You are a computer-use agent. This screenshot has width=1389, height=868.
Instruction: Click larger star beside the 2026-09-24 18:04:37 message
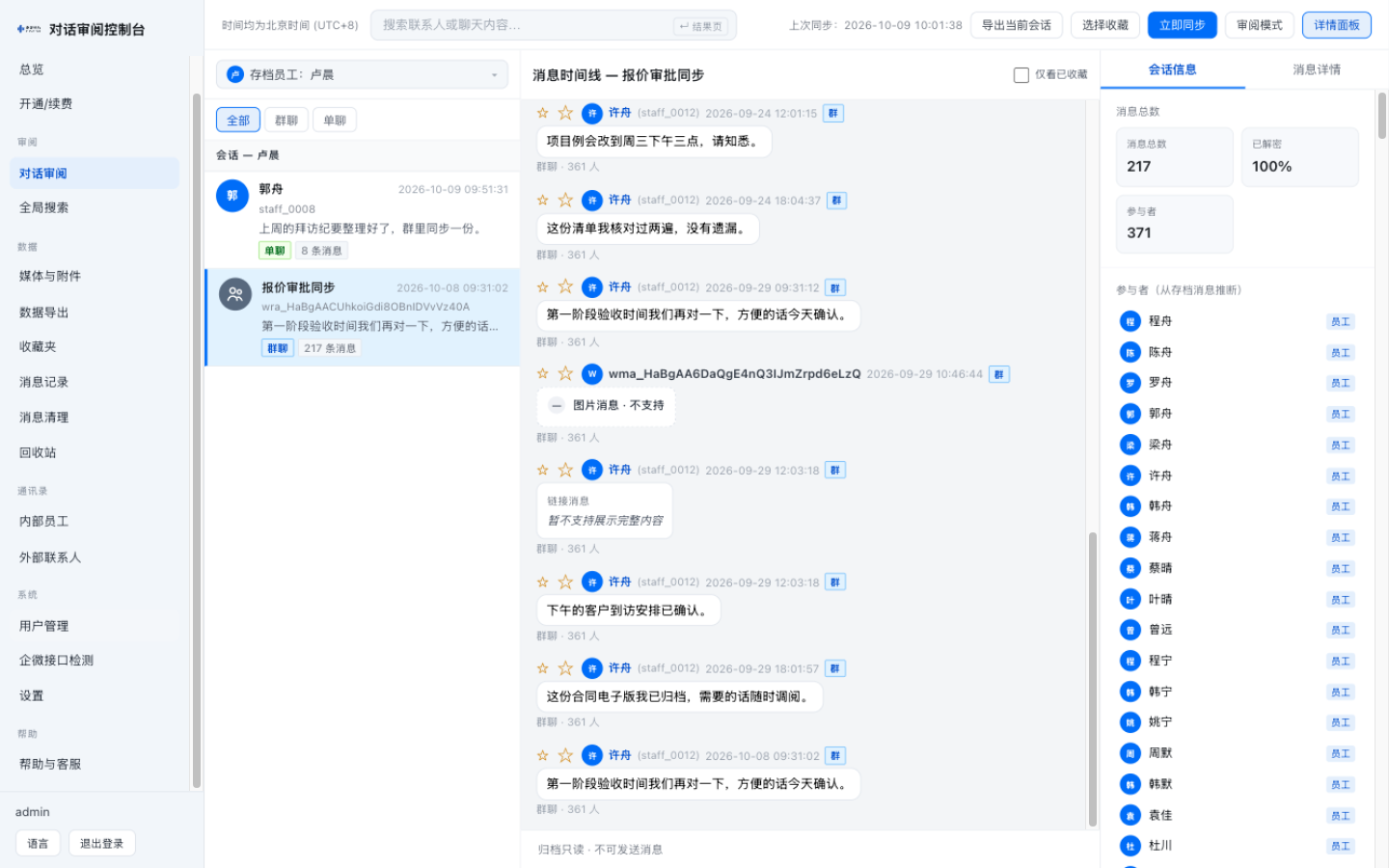point(565,200)
